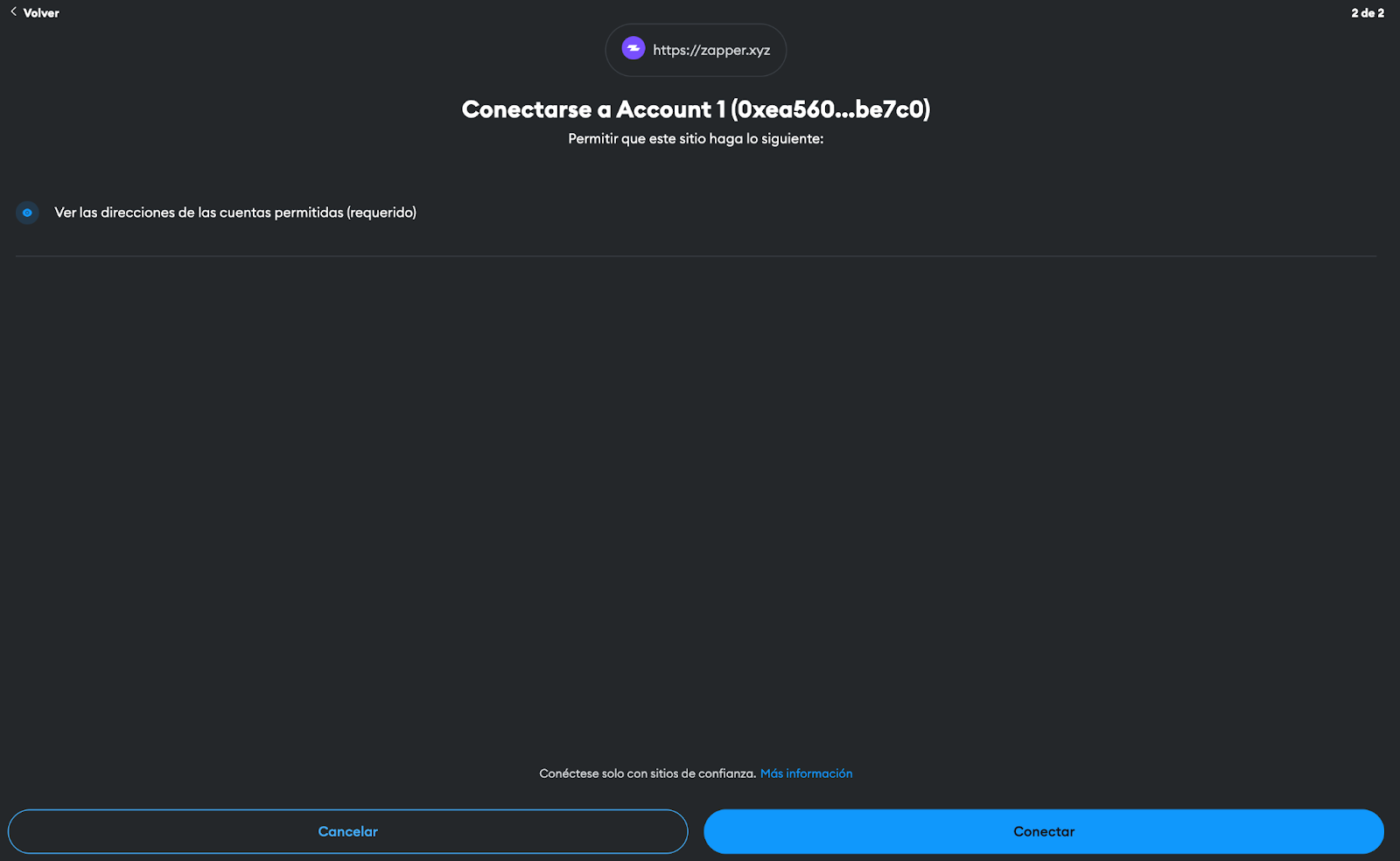Open the 'Más información' link

pyautogui.click(x=806, y=773)
